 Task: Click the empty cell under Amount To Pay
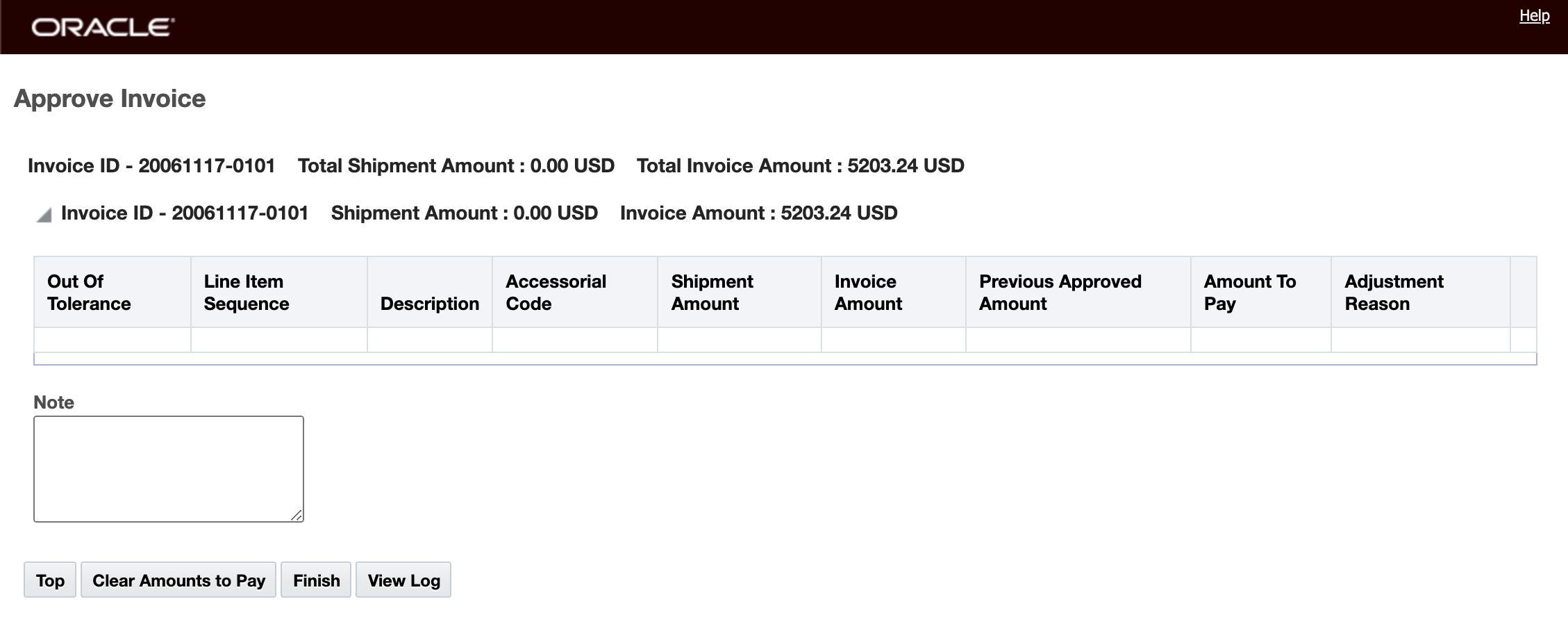pyautogui.click(x=1260, y=340)
